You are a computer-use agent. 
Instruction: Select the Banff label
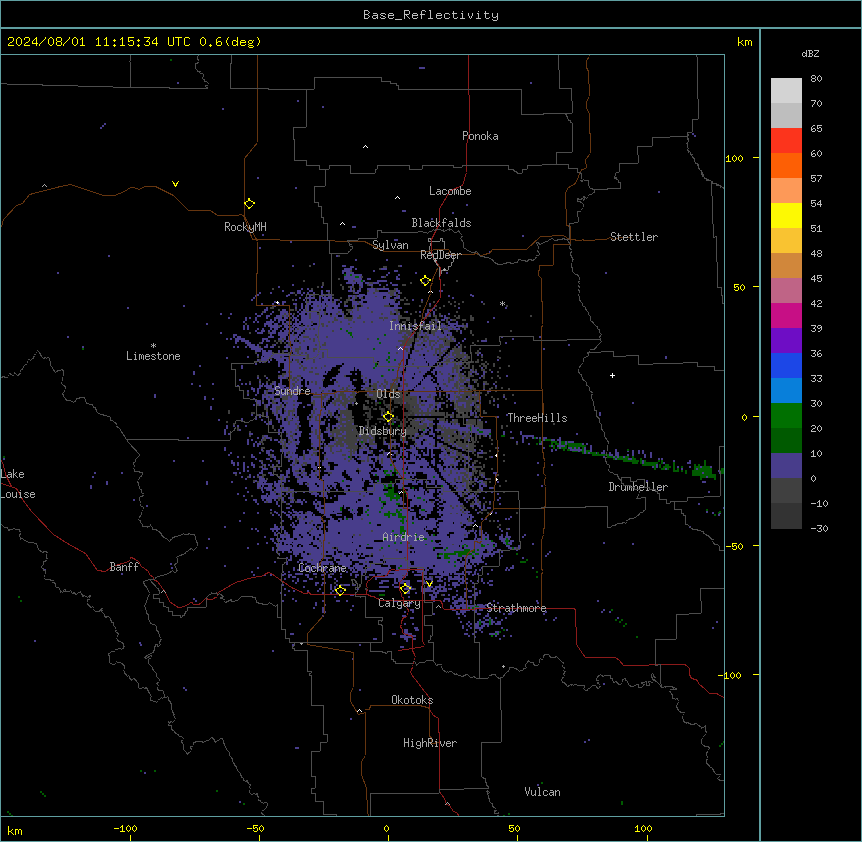[124, 567]
